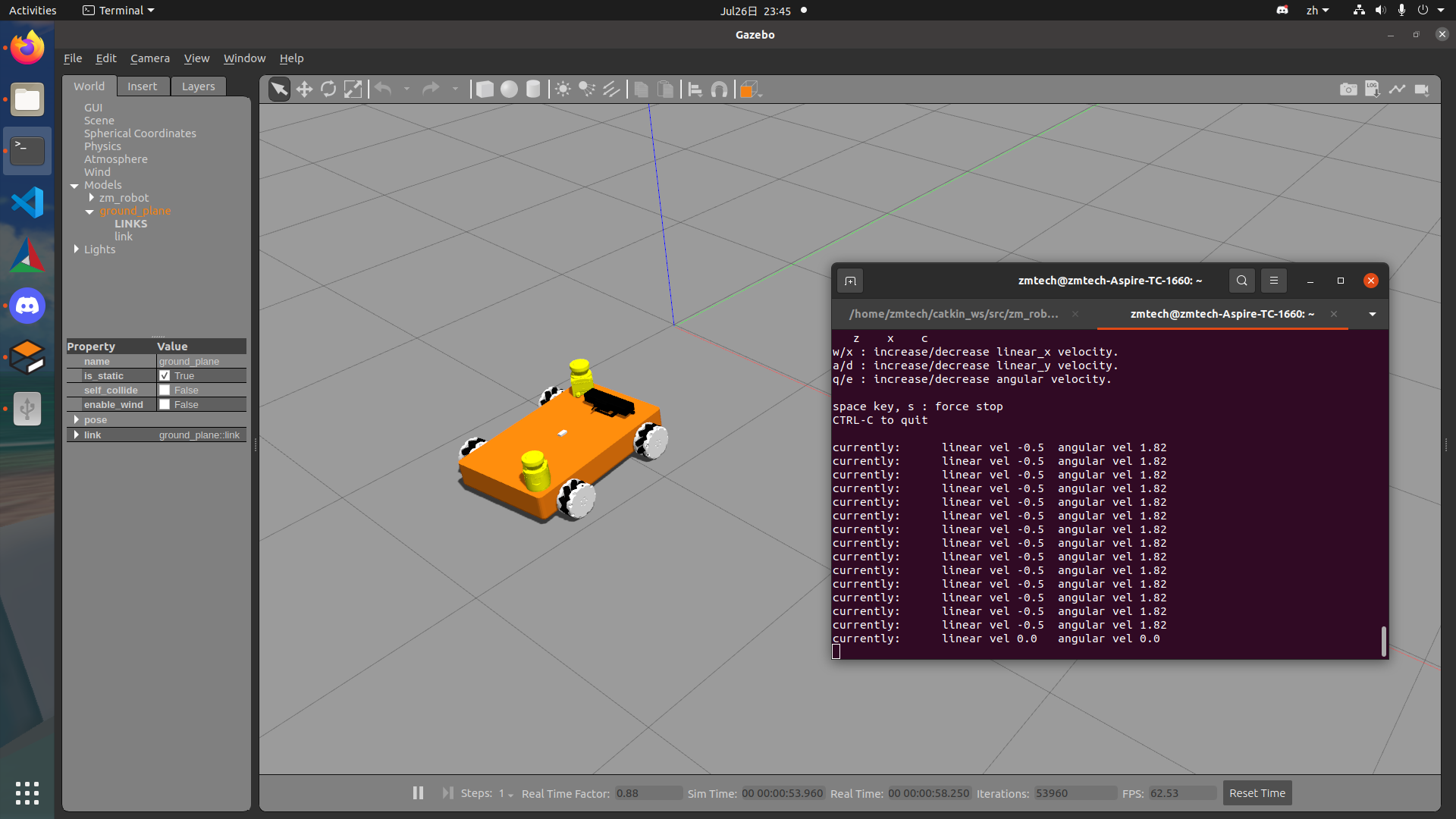
Task: Insert a box shape
Action: click(x=484, y=89)
